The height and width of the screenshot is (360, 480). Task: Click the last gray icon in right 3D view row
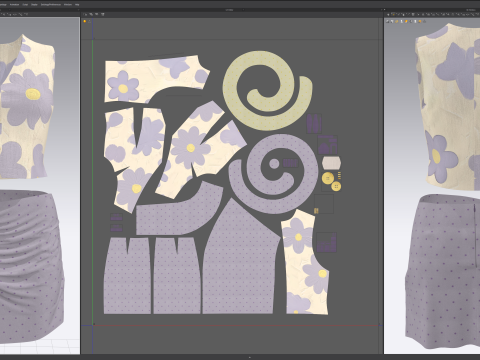coord(424,21)
